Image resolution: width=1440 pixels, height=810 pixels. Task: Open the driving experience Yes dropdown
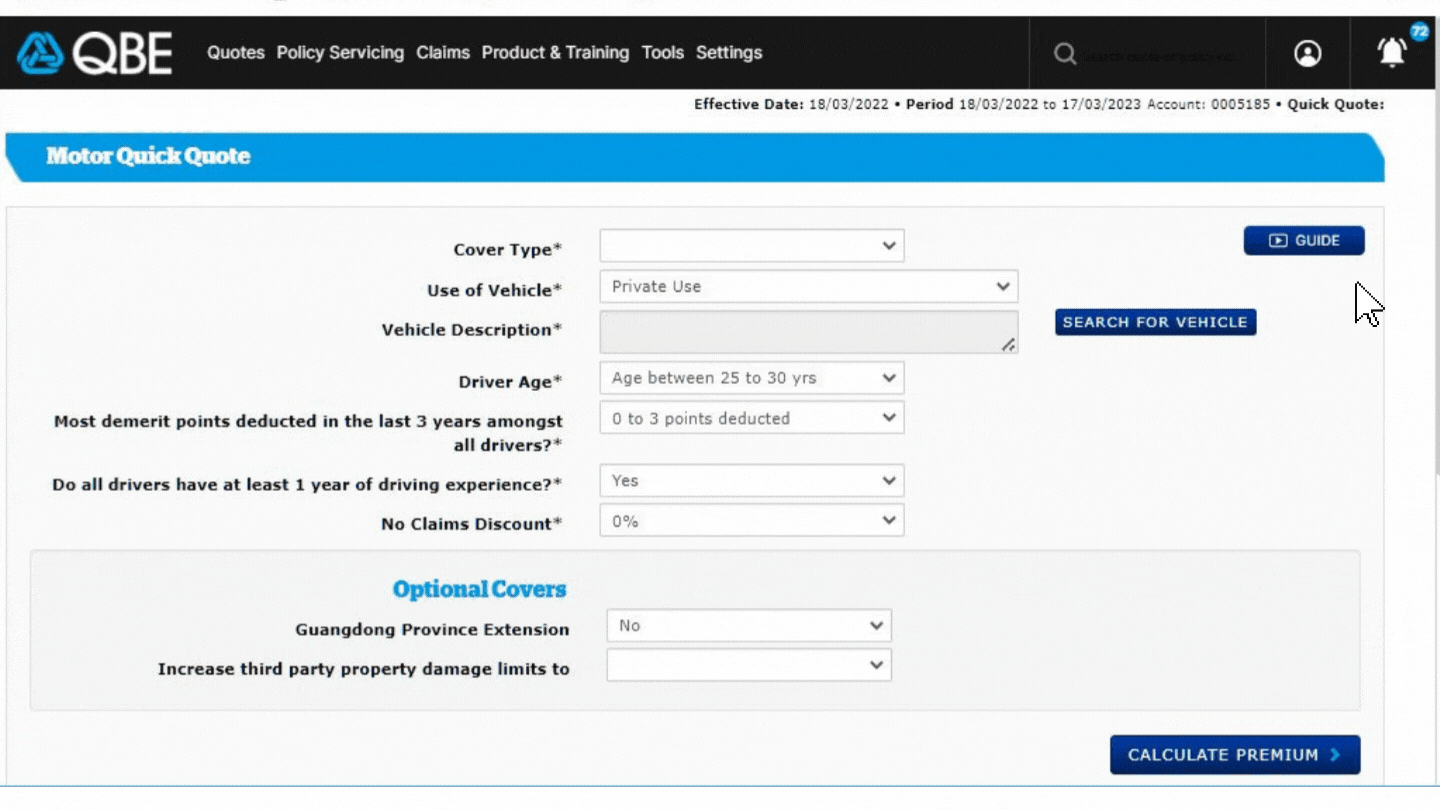pos(752,481)
